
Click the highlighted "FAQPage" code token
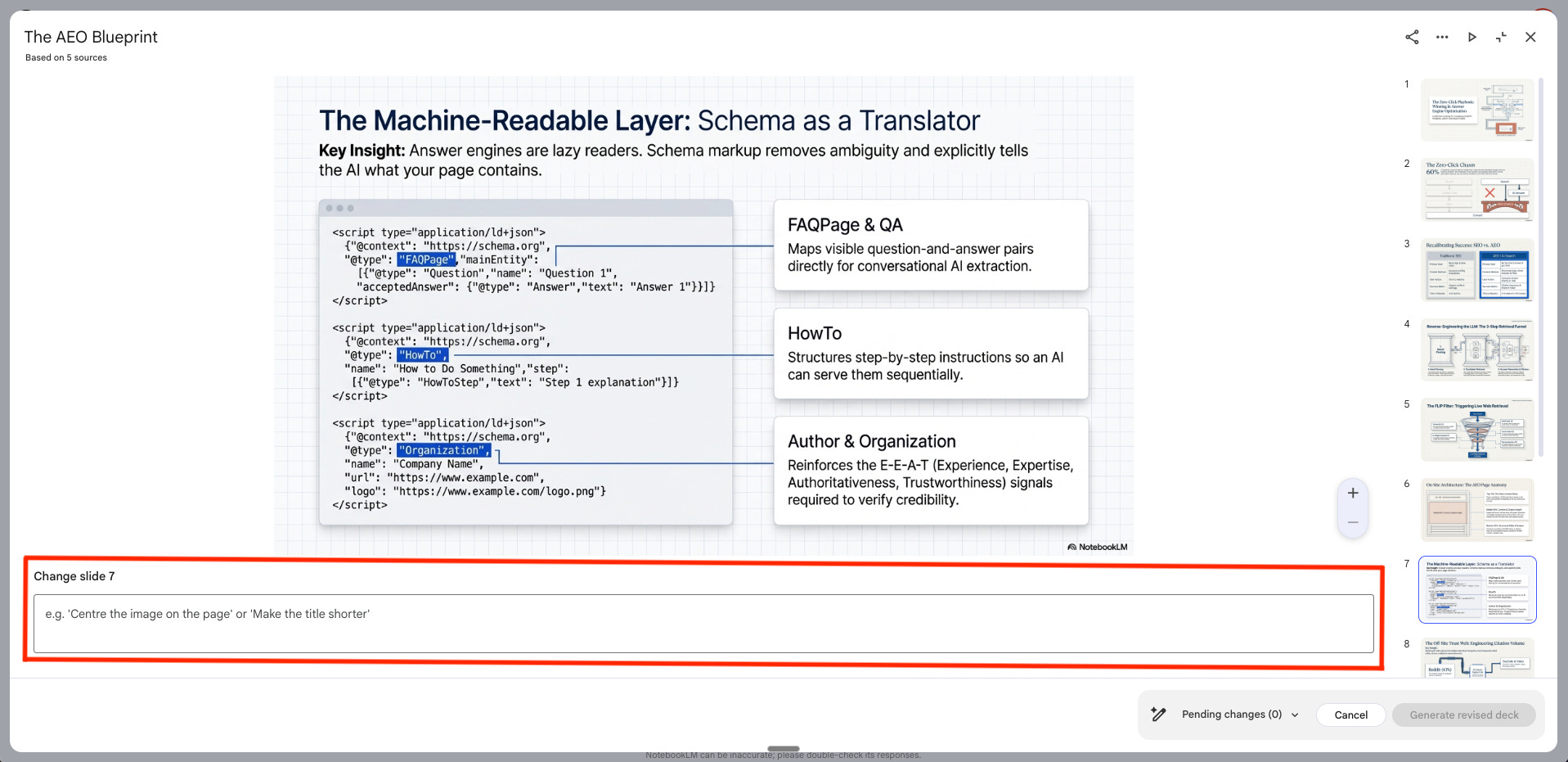[x=426, y=259]
